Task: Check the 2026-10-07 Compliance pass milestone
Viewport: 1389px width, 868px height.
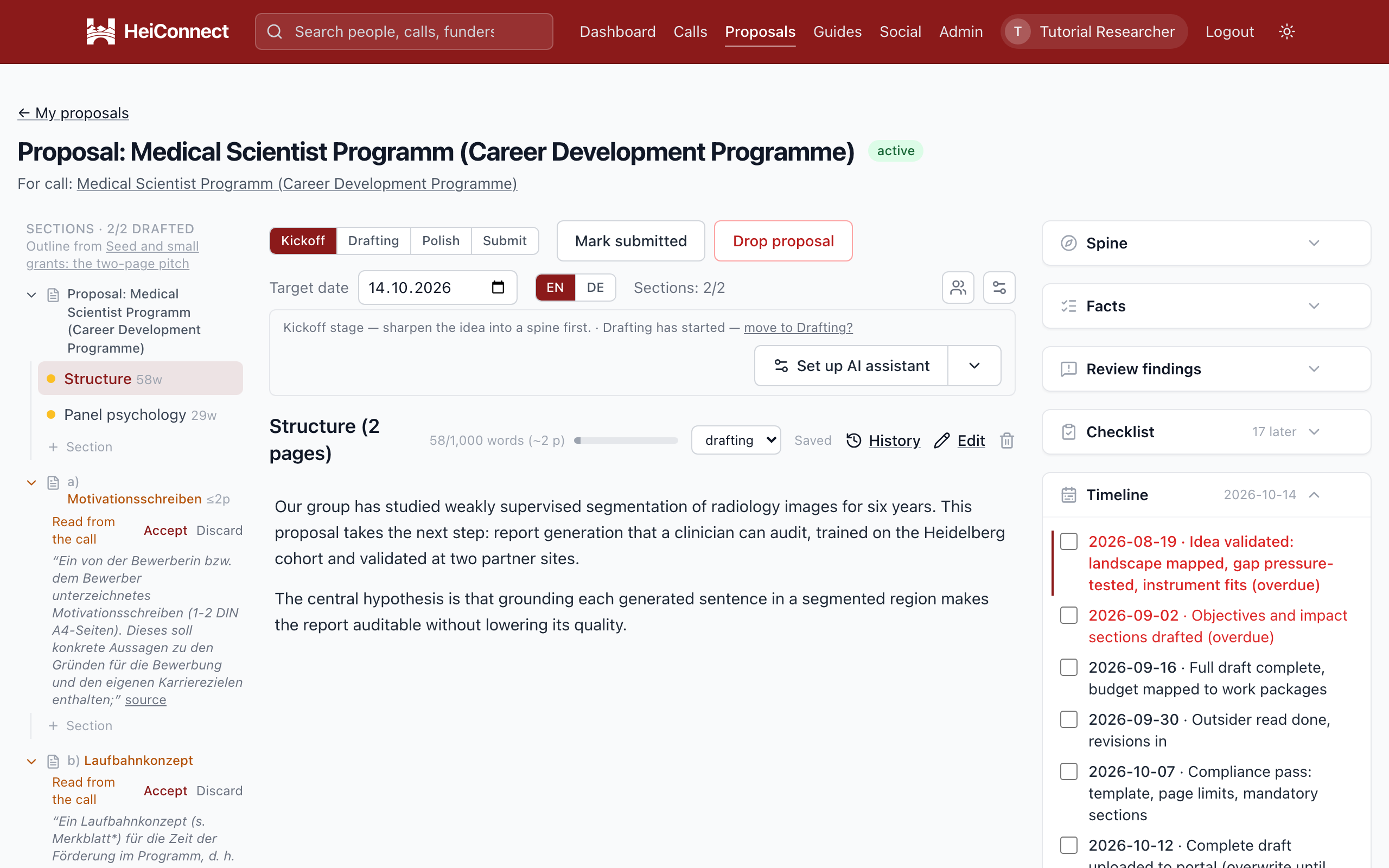Action: coord(1069,771)
